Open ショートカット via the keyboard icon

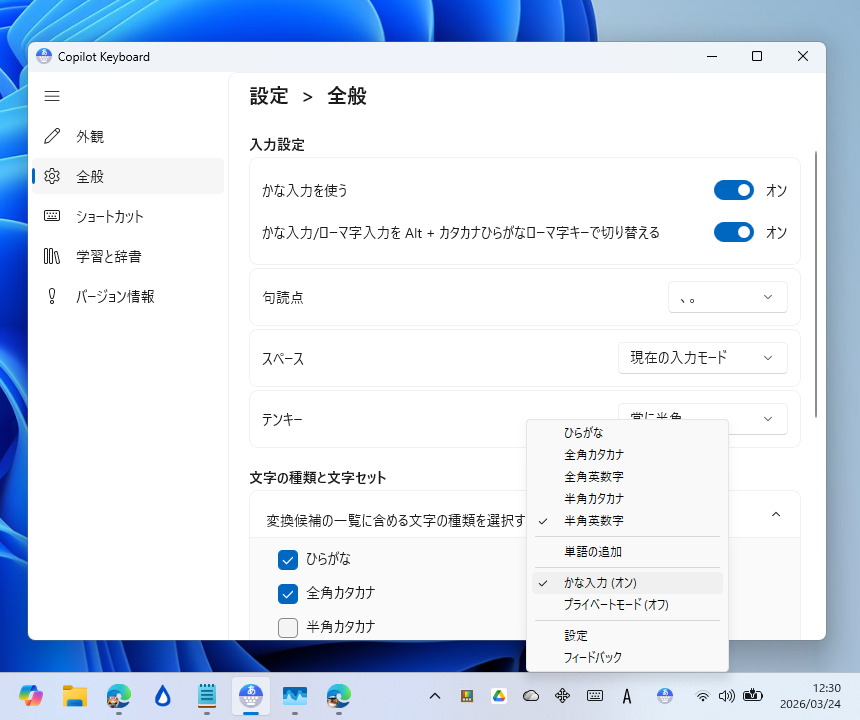(x=52, y=216)
